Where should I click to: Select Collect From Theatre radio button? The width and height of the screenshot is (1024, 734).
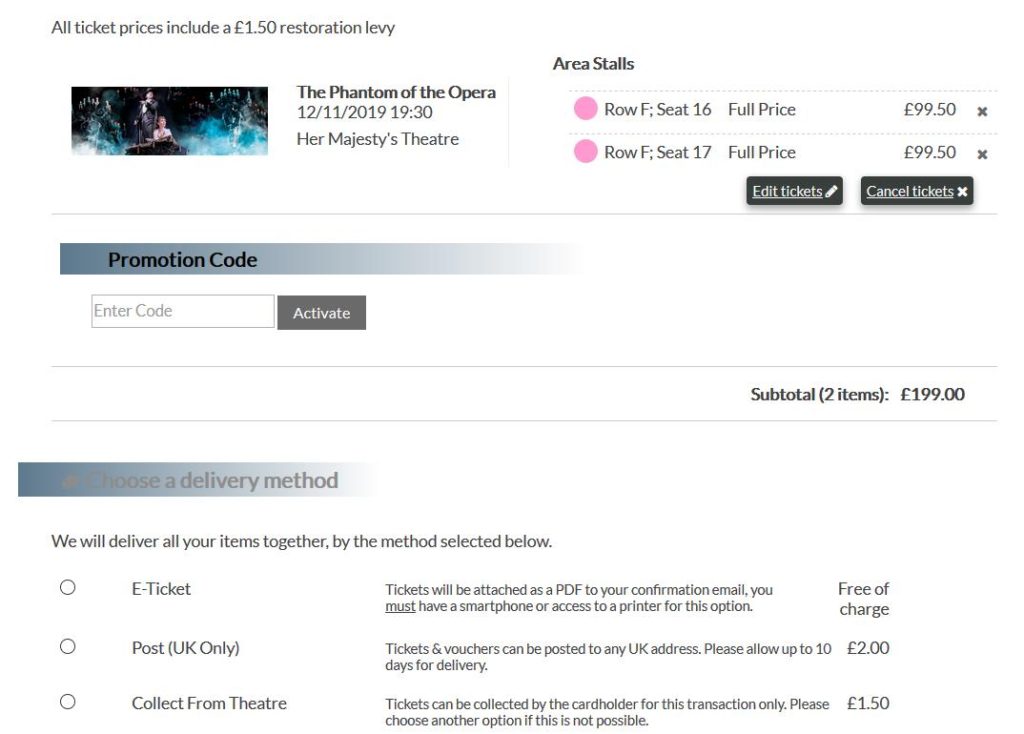(68, 702)
